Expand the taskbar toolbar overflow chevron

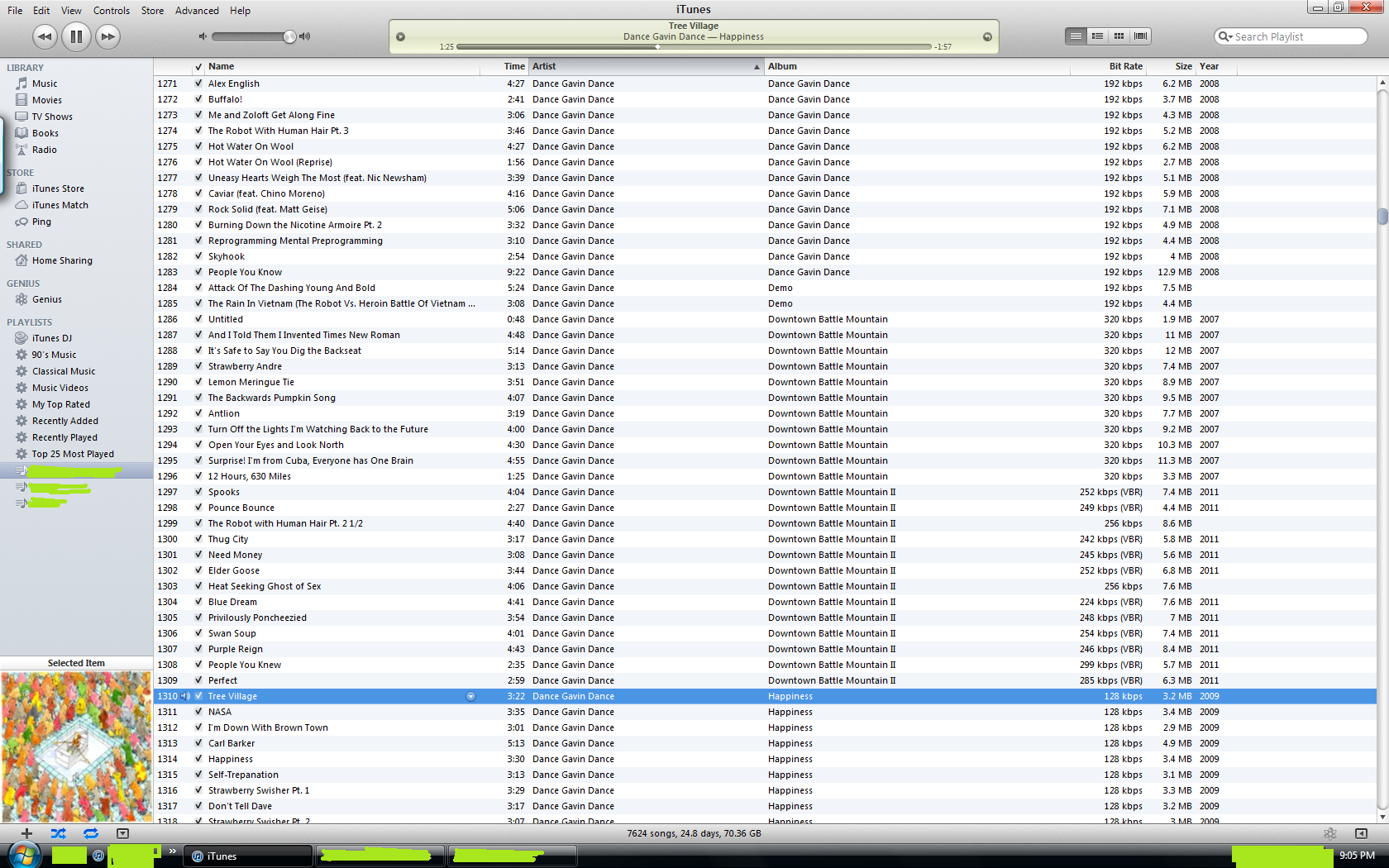click(173, 851)
